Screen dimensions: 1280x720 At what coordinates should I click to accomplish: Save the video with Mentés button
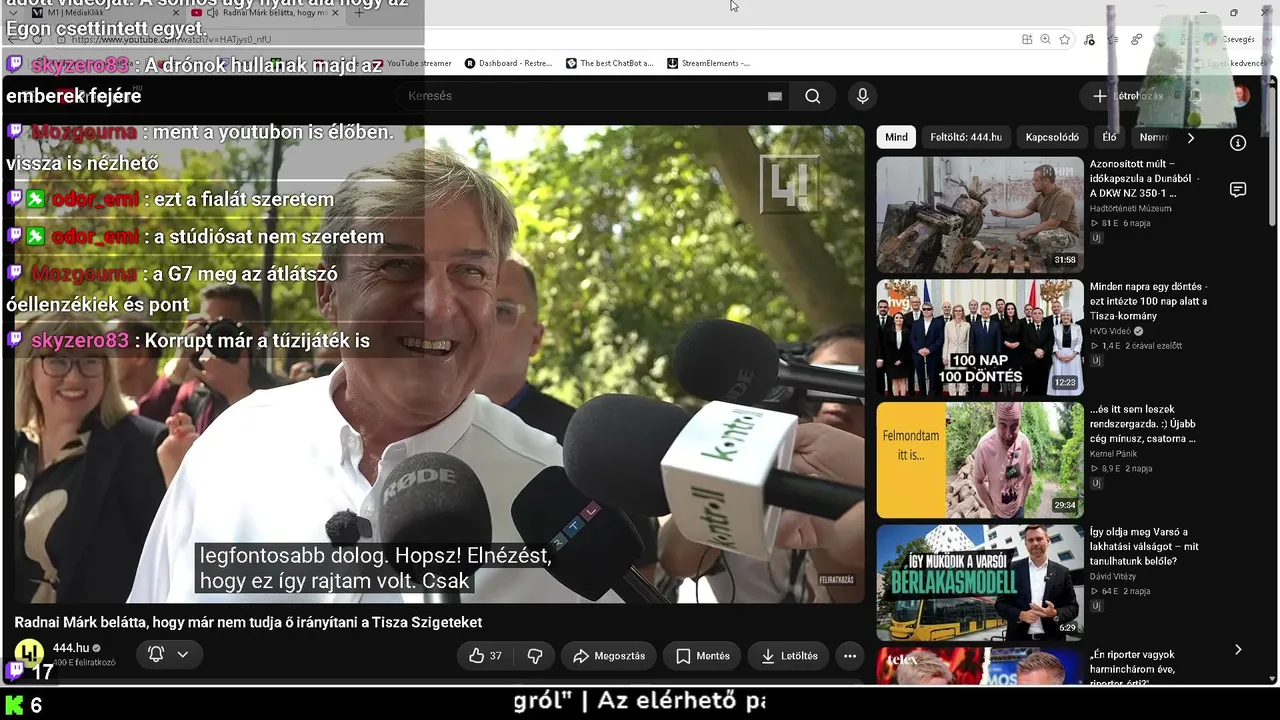(703, 656)
